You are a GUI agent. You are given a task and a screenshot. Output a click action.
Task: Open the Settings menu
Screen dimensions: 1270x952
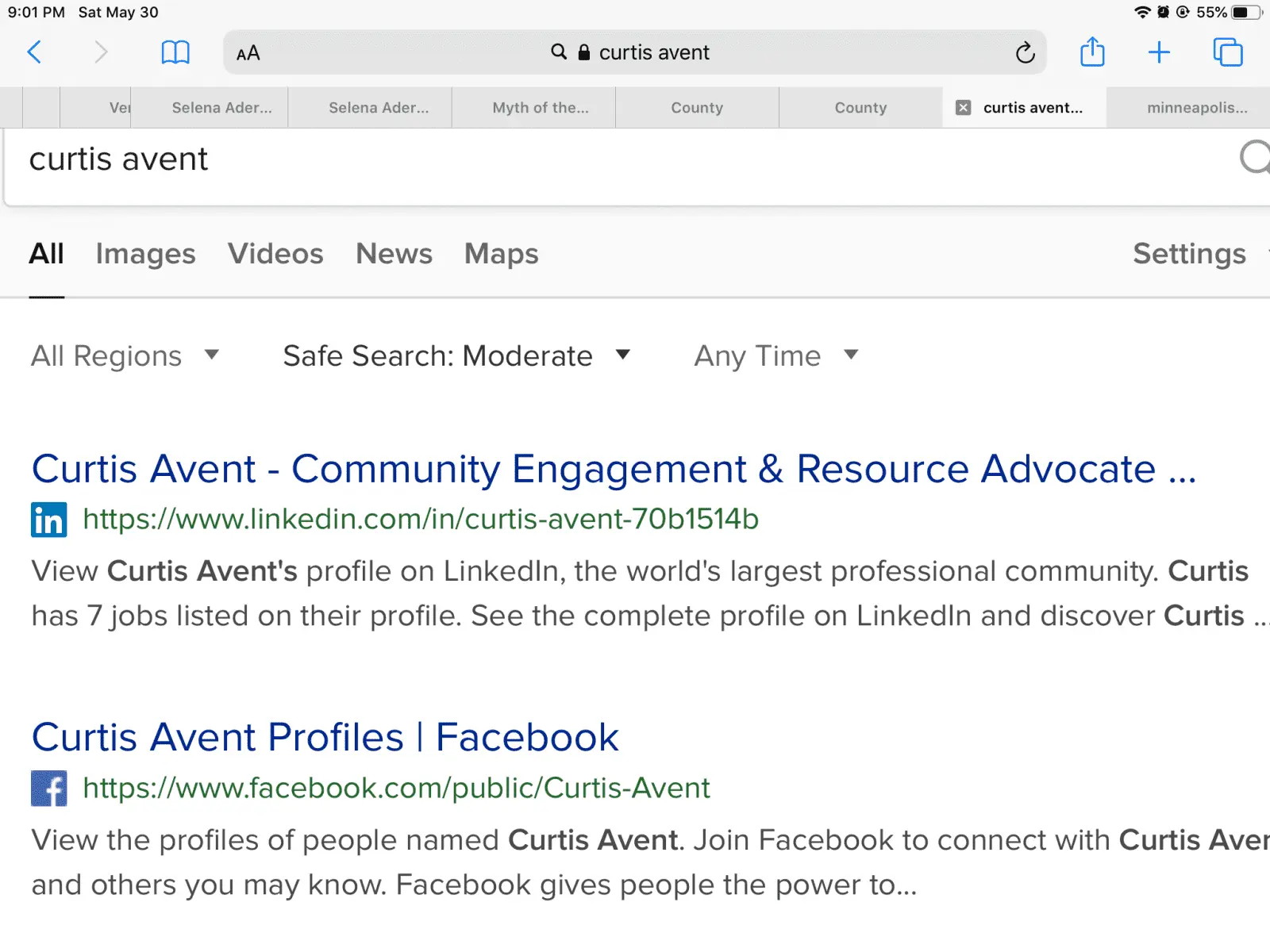click(x=1188, y=254)
